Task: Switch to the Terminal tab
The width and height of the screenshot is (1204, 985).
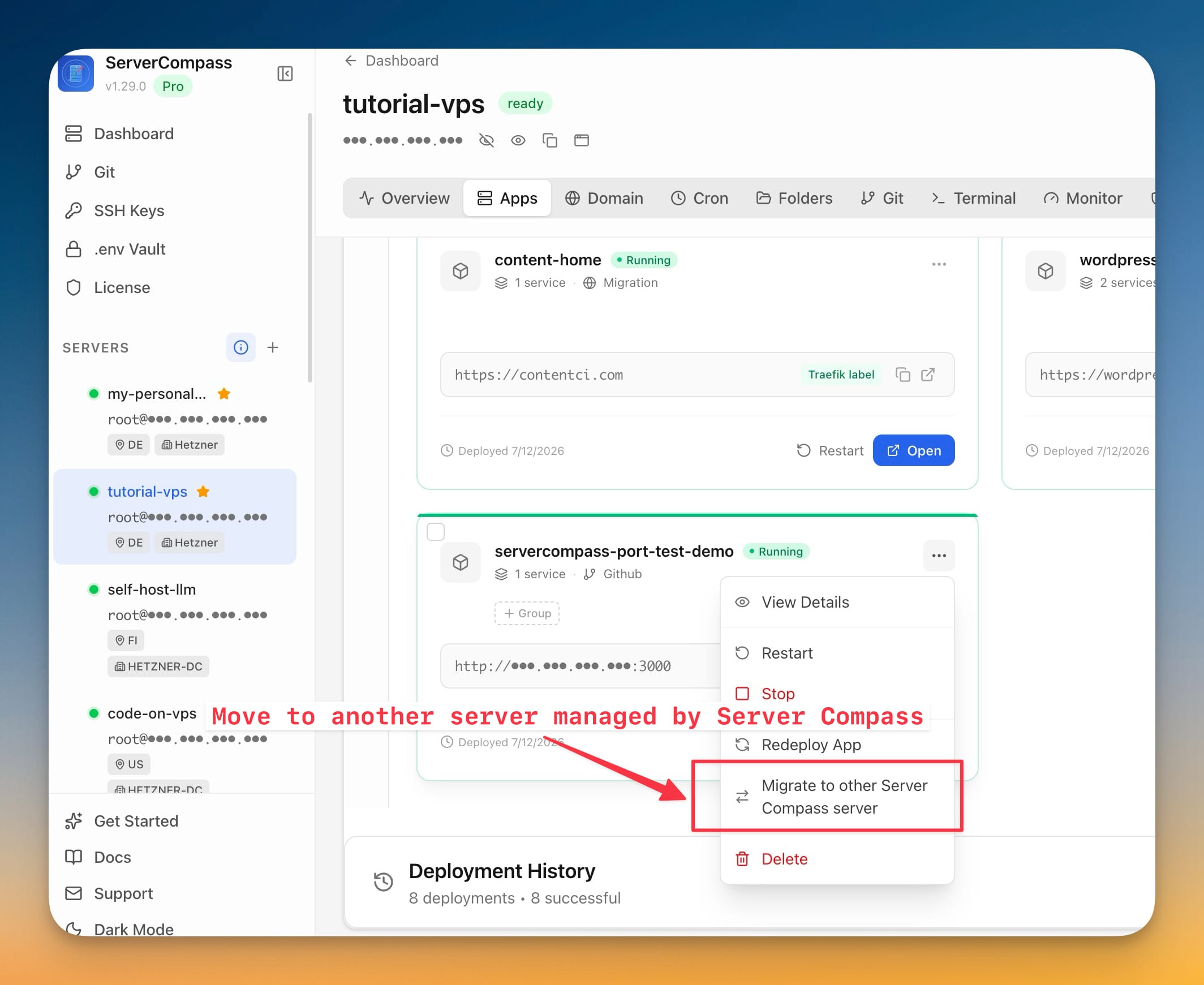Action: click(x=973, y=199)
